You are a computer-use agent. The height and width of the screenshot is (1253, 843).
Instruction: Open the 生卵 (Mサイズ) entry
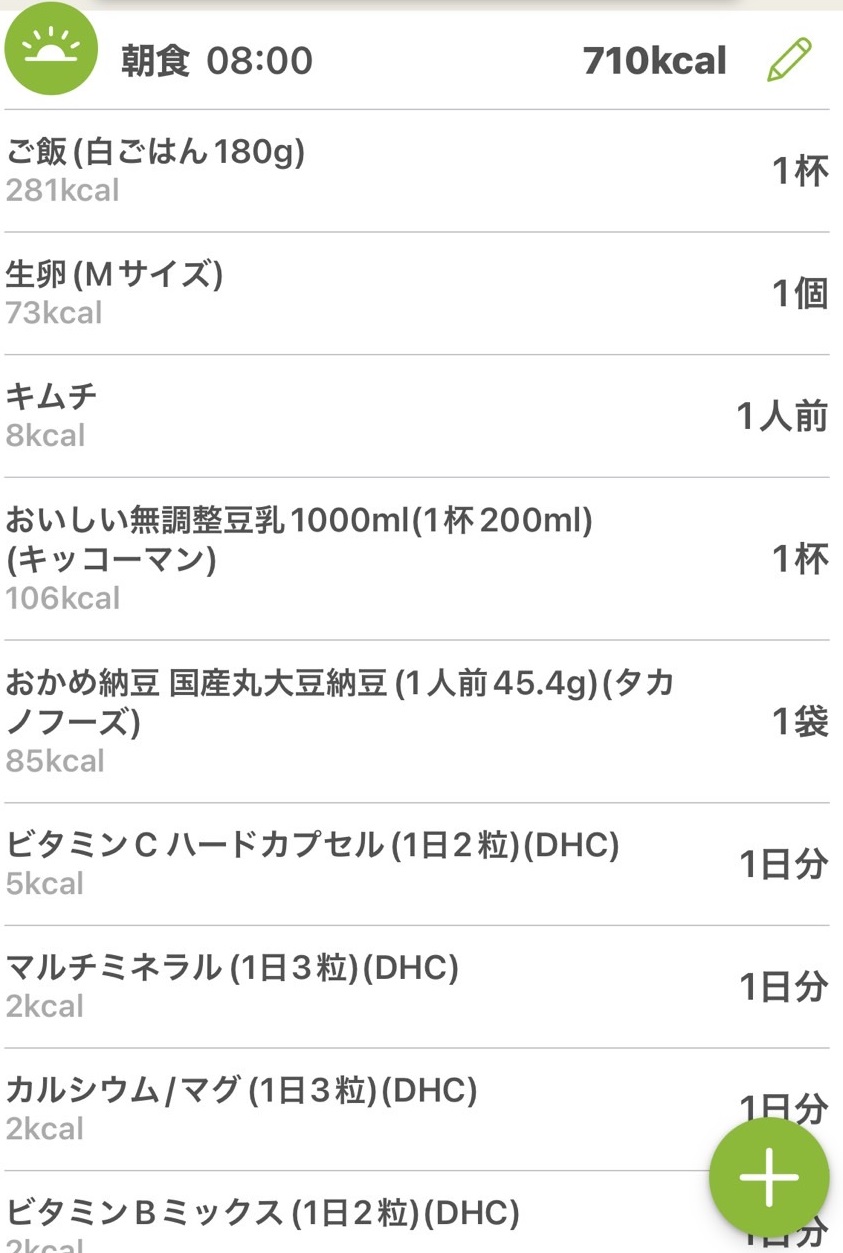click(x=416, y=294)
